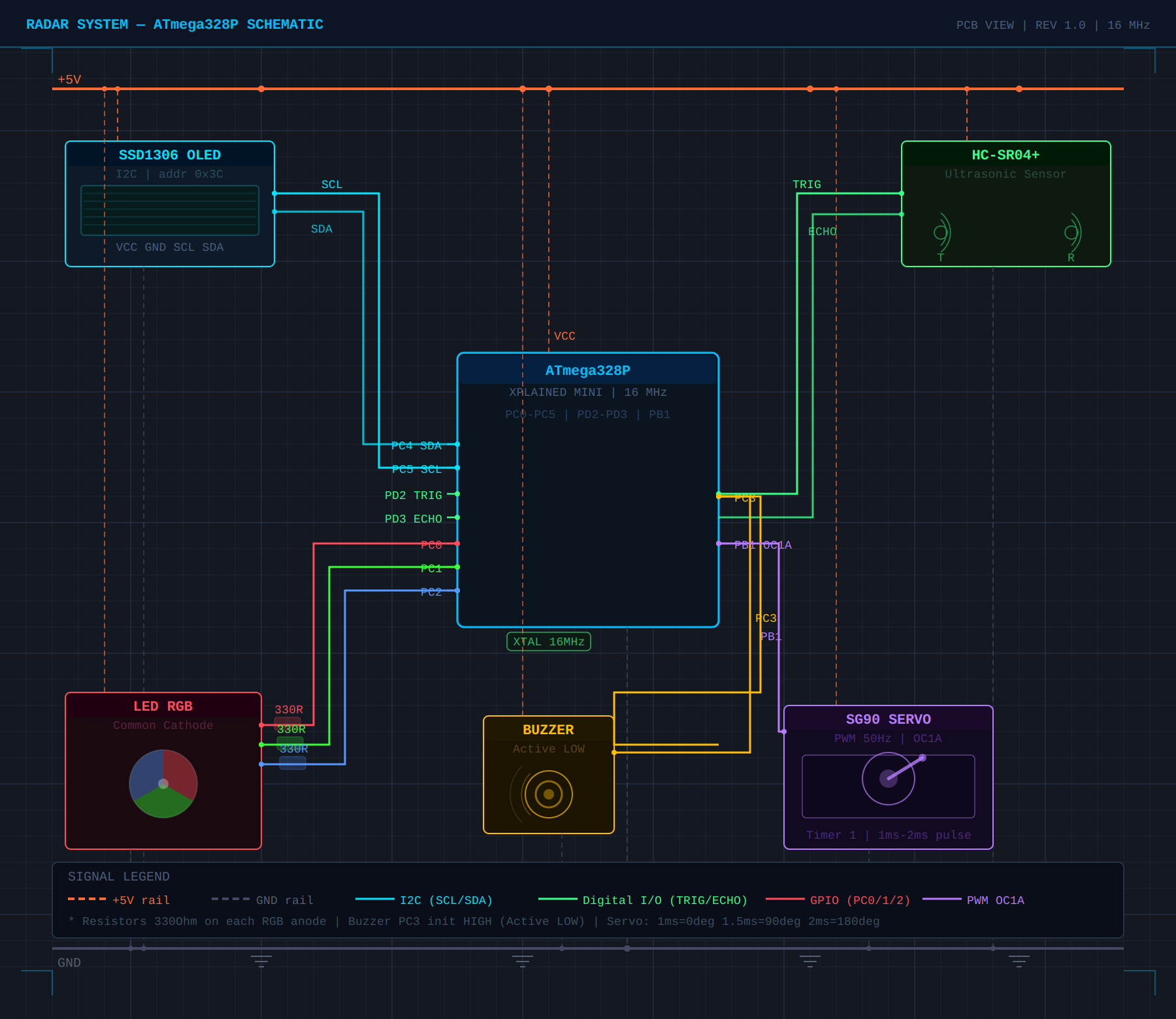Click the I2C addr 0x3C subtitle

pos(169,174)
